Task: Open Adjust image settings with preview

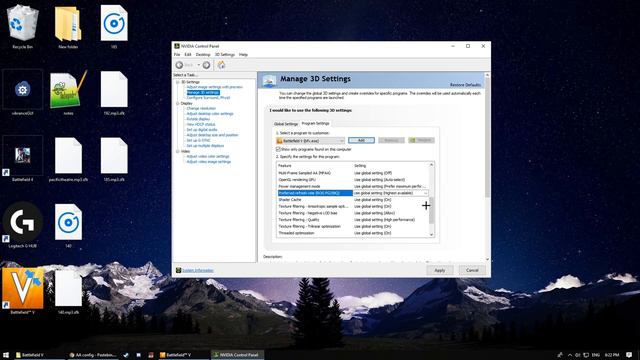Action: point(215,87)
